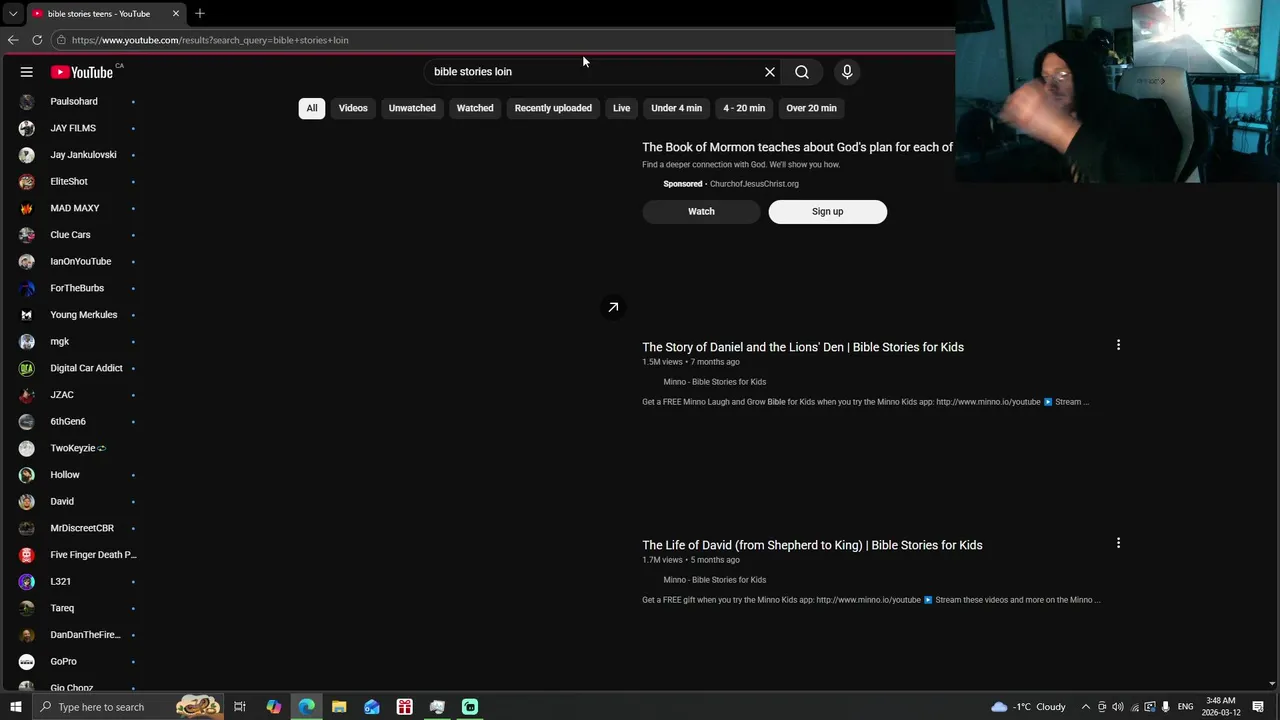This screenshot has height=720, width=1280.
Task: Go back with the browser back arrow
Action: (x=13, y=40)
